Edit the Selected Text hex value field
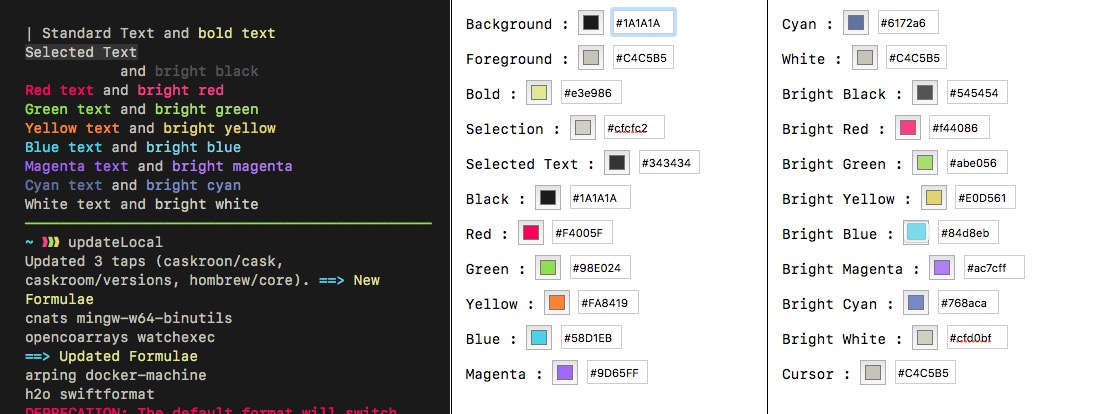Screen dimensions: 1116x414 point(668,163)
